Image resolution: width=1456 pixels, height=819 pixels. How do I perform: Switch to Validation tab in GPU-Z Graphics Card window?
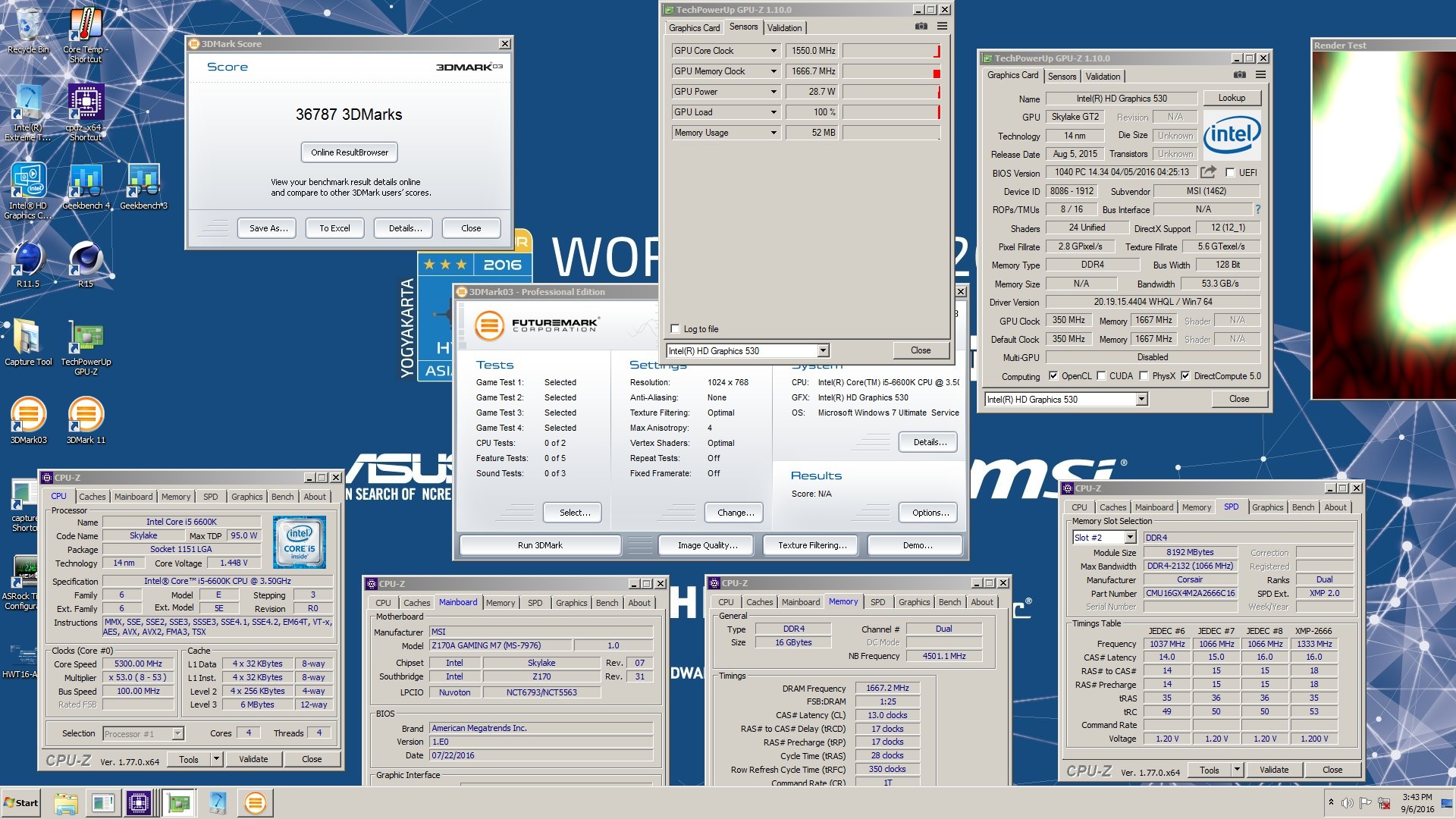[1103, 77]
